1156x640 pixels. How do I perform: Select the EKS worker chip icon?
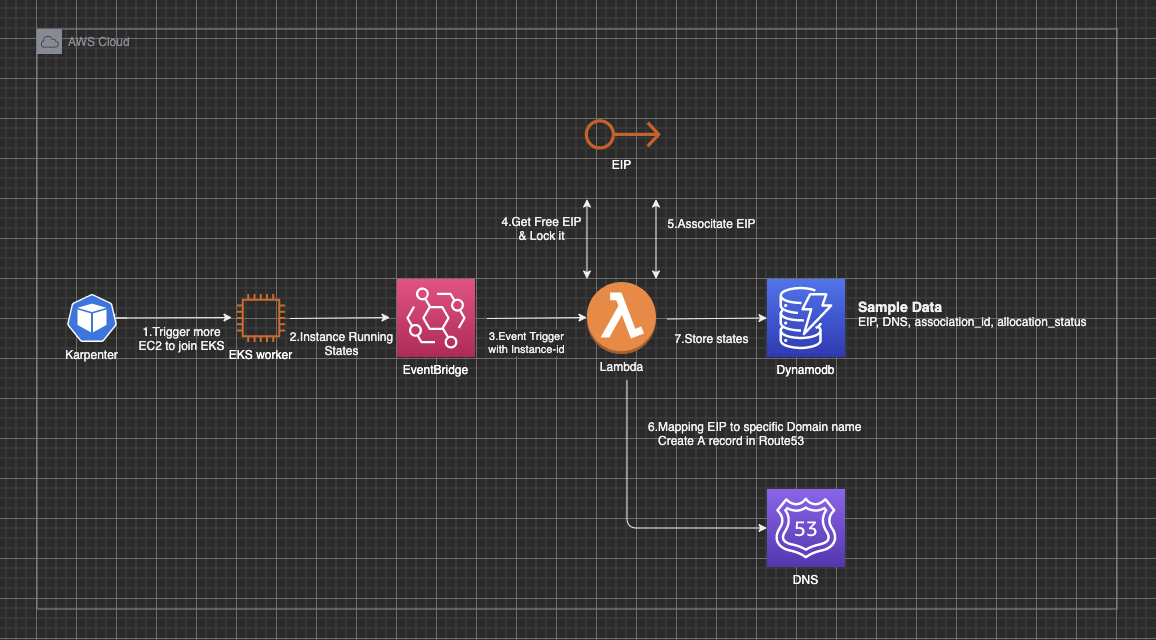point(260,319)
